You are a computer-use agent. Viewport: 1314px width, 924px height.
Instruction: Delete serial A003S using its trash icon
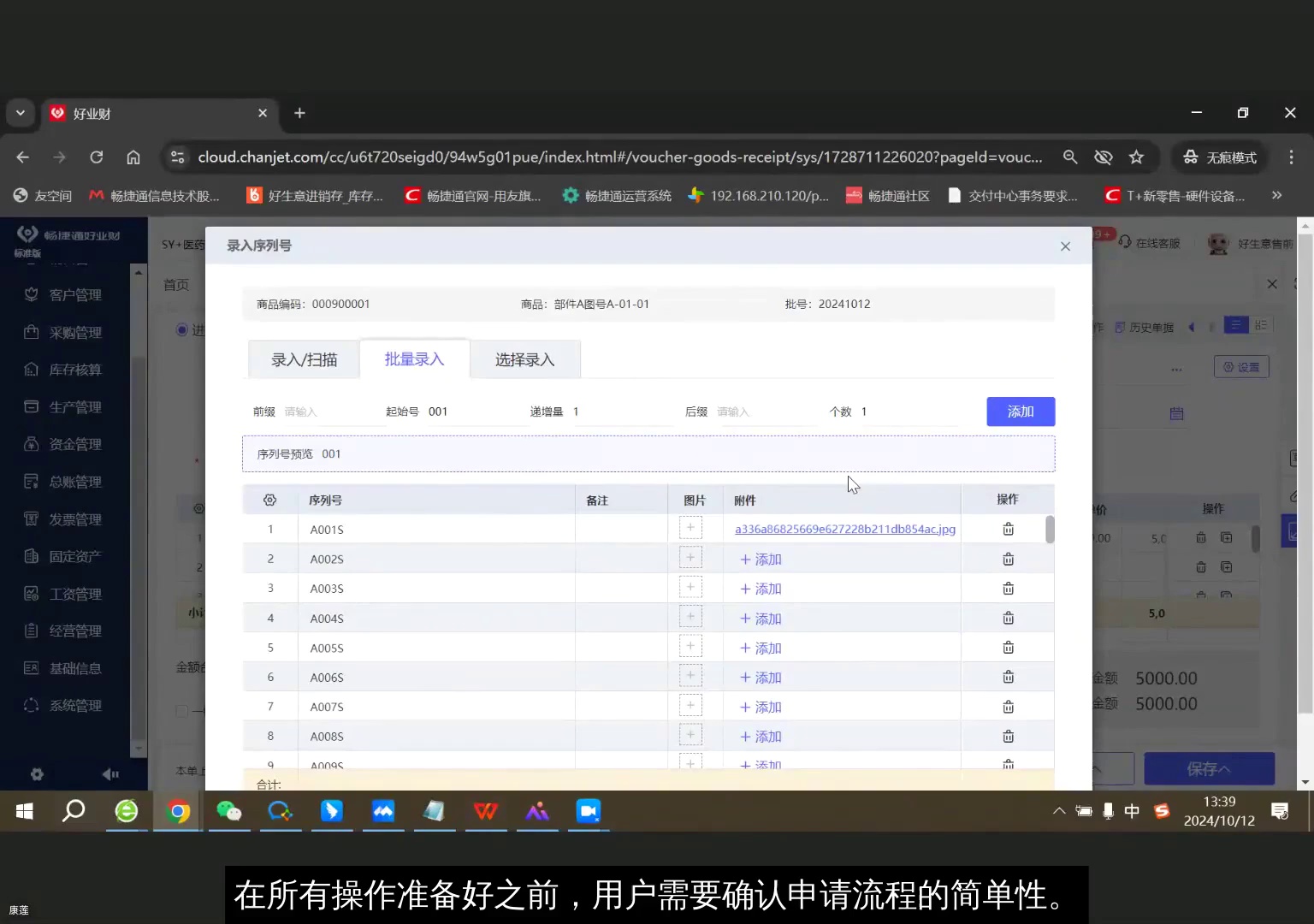(x=1008, y=588)
